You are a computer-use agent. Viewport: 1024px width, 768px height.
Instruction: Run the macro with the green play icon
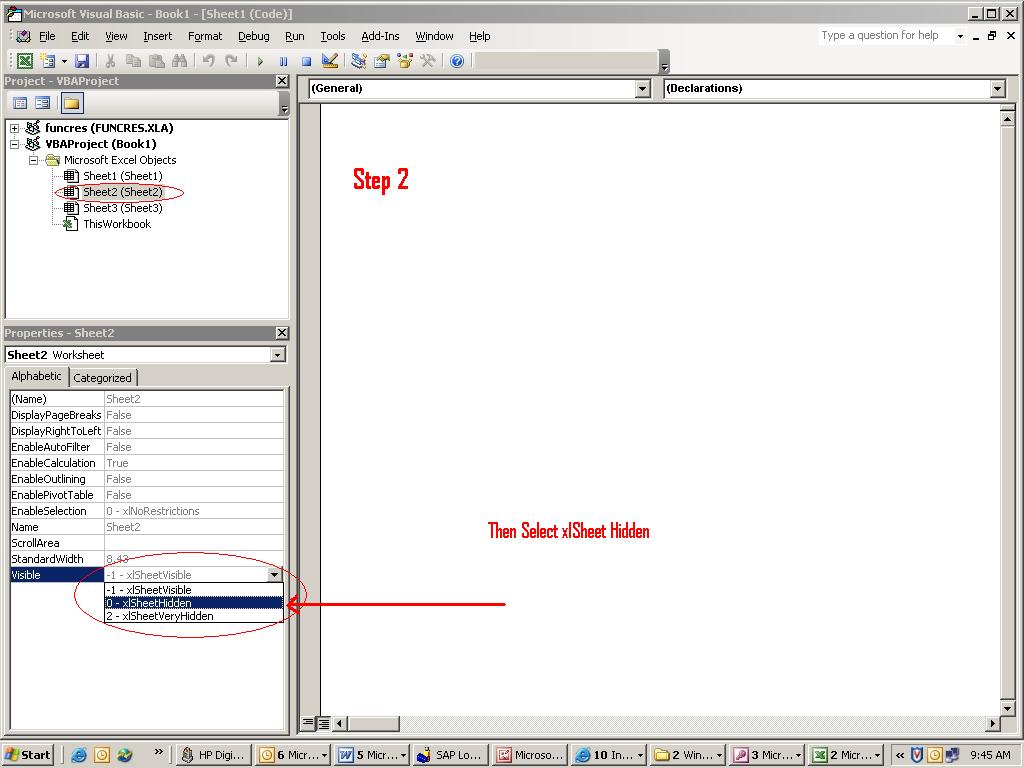pos(260,61)
